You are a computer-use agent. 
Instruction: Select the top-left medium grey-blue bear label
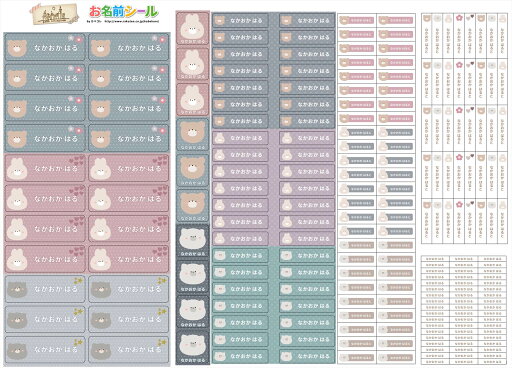(240, 20)
